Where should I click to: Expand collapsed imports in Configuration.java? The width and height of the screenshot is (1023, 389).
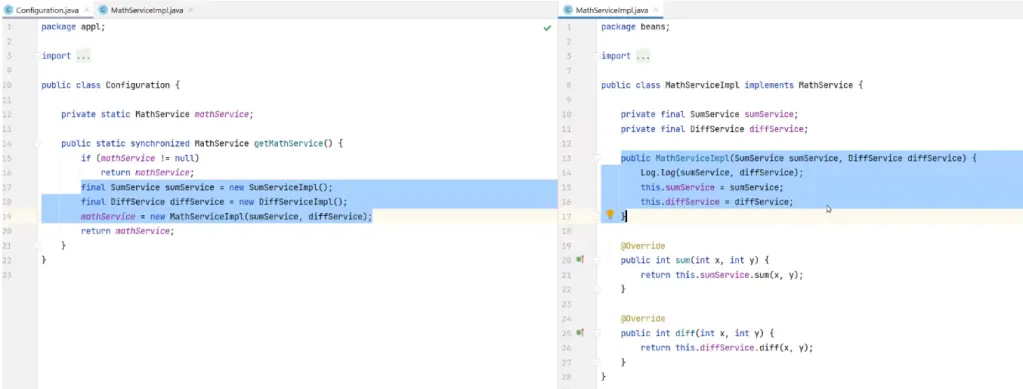pos(38,56)
